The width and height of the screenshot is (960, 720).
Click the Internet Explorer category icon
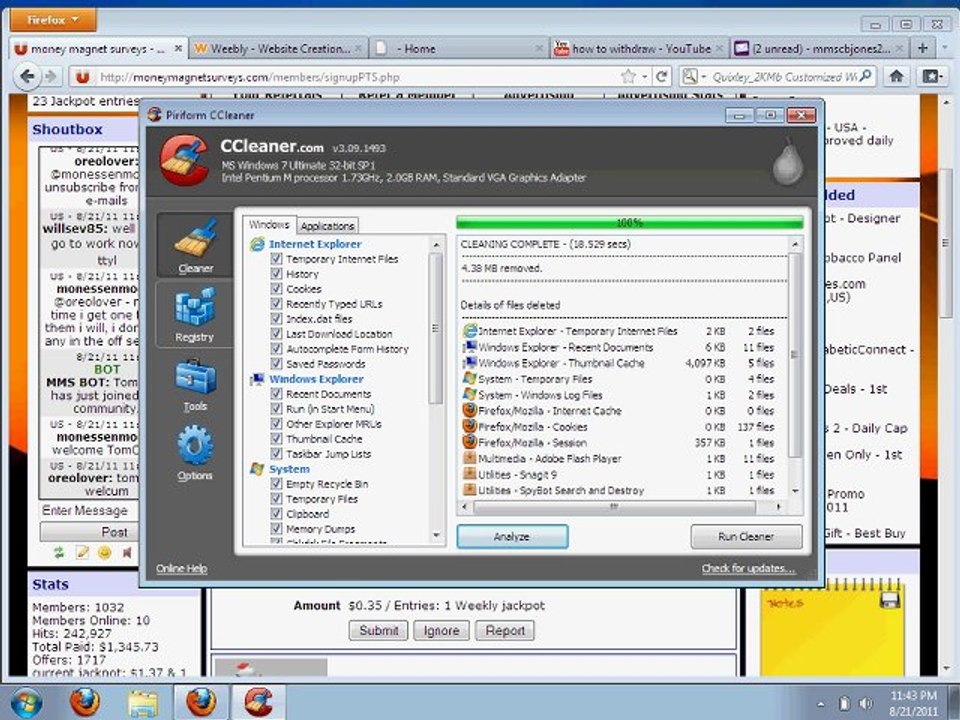pyautogui.click(x=257, y=244)
